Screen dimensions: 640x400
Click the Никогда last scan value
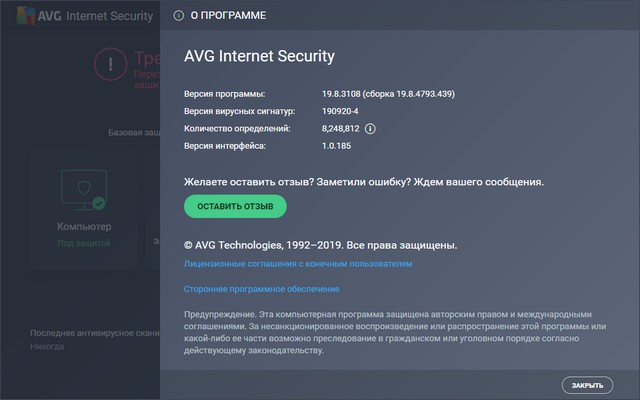tap(47, 347)
